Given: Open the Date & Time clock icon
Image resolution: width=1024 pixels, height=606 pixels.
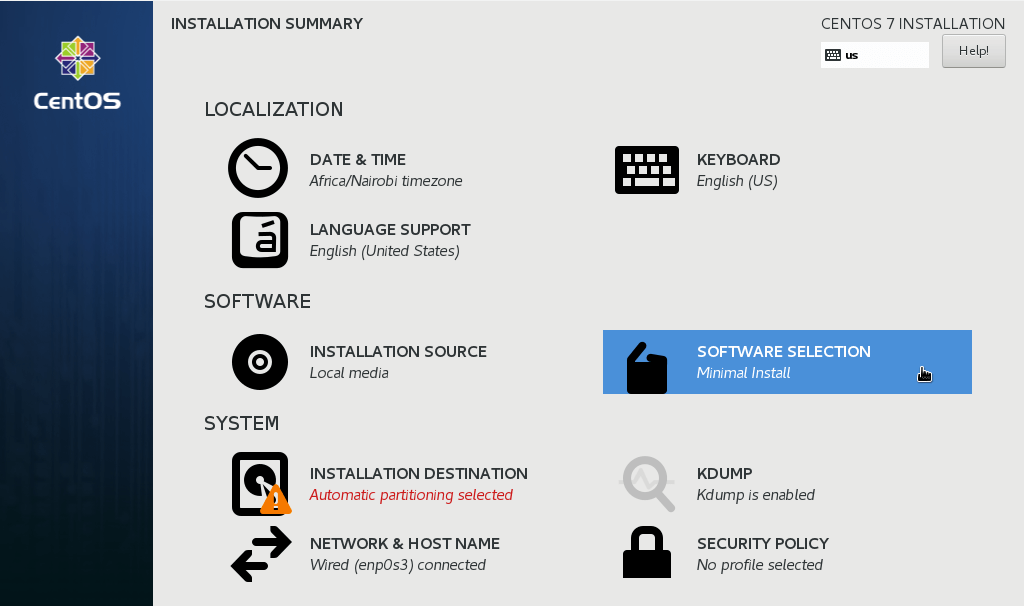Looking at the screenshot, I should [258, 168].
